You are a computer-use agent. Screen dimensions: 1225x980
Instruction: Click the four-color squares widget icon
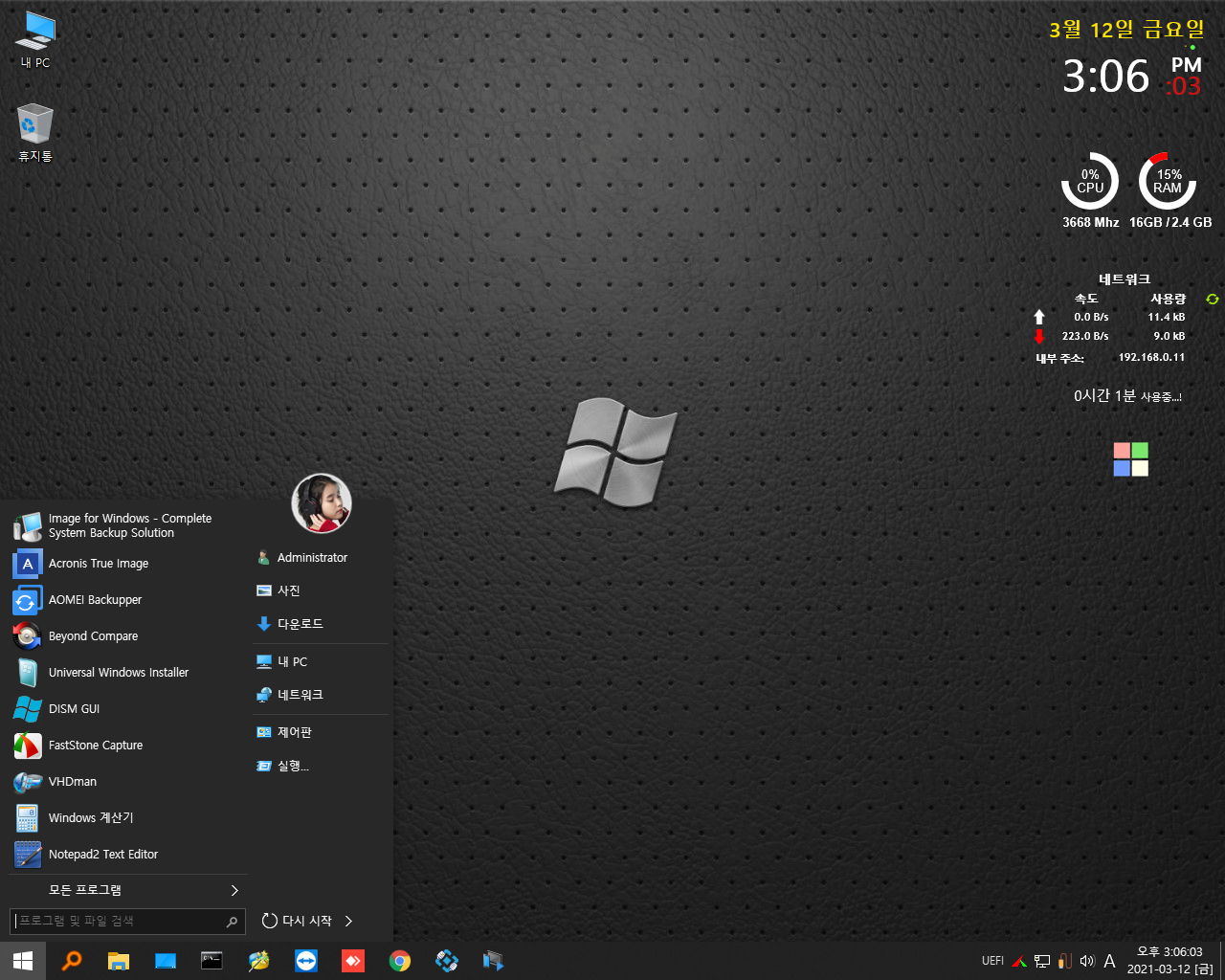(x=1130, y=459)
